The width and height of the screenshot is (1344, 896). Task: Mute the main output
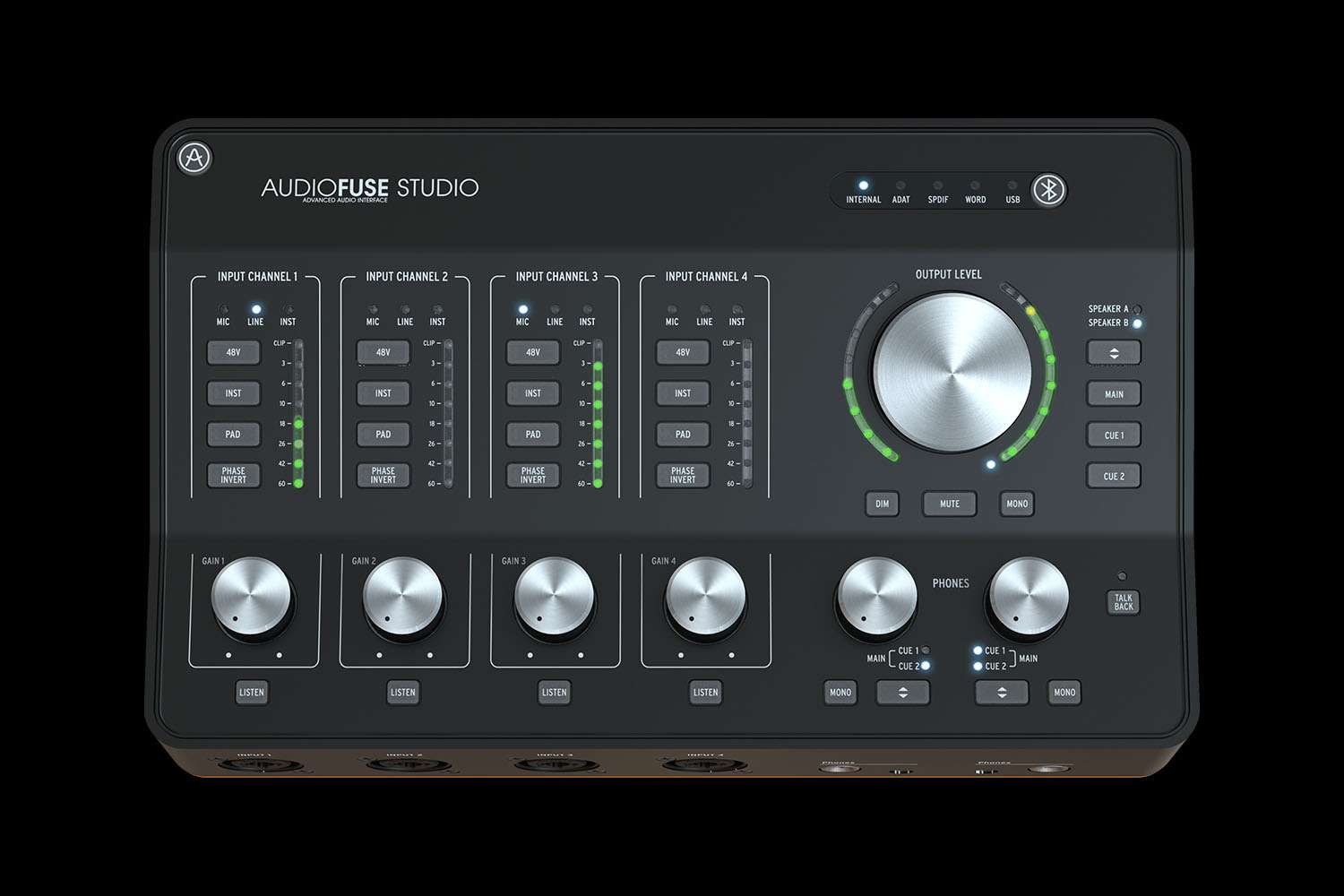tap(948, 504)
